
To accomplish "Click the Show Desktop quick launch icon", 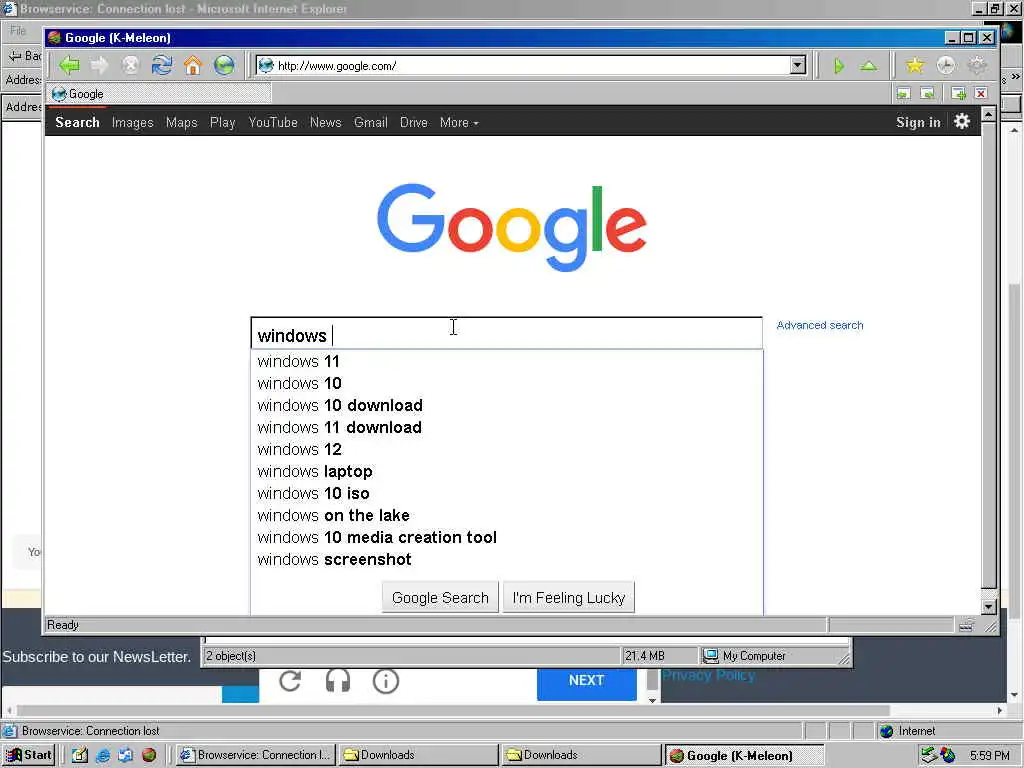I will coord(80,755).
